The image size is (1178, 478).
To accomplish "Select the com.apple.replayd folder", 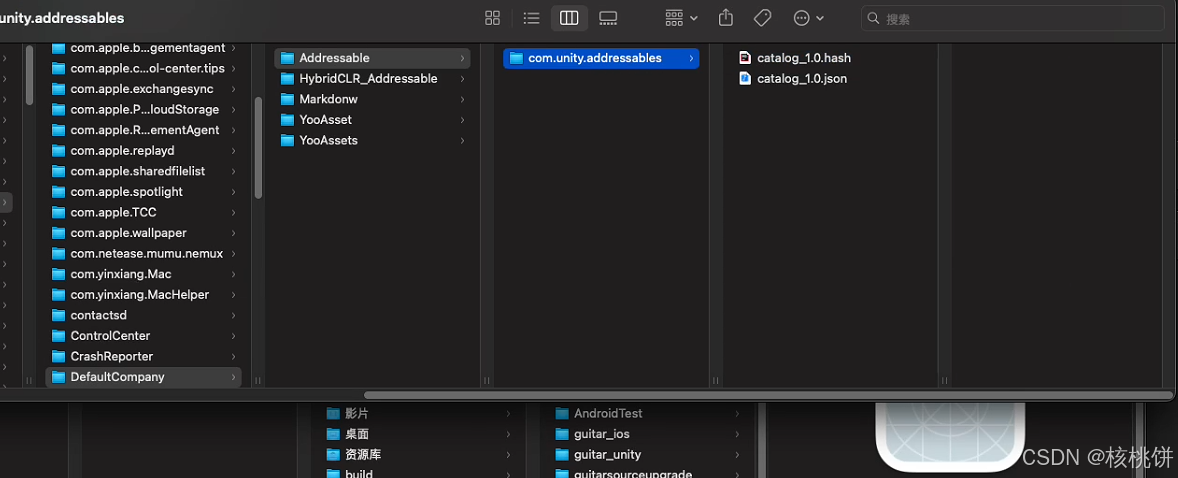I will [143, 150].
